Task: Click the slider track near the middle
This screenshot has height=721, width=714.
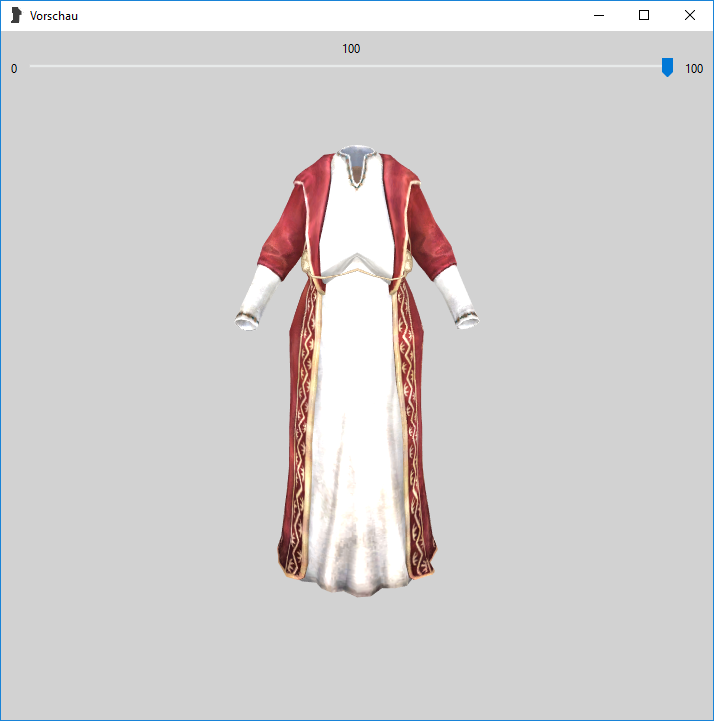Action: [x=351, y=66]
